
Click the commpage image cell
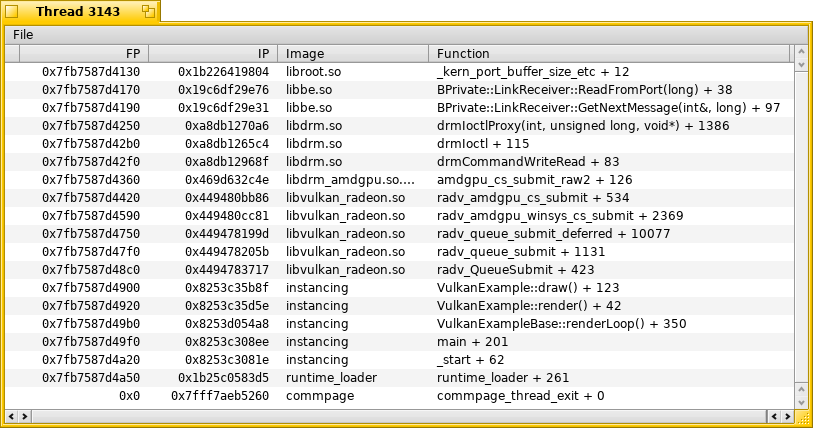pyautogui.click(x=320, y=396)
